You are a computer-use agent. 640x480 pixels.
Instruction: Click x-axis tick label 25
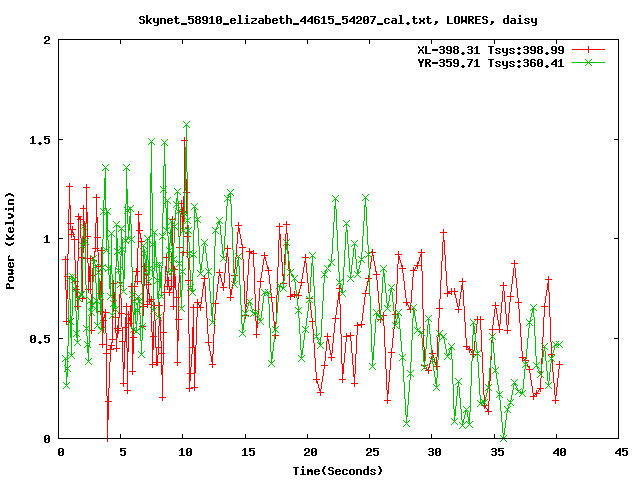[372, 452]
